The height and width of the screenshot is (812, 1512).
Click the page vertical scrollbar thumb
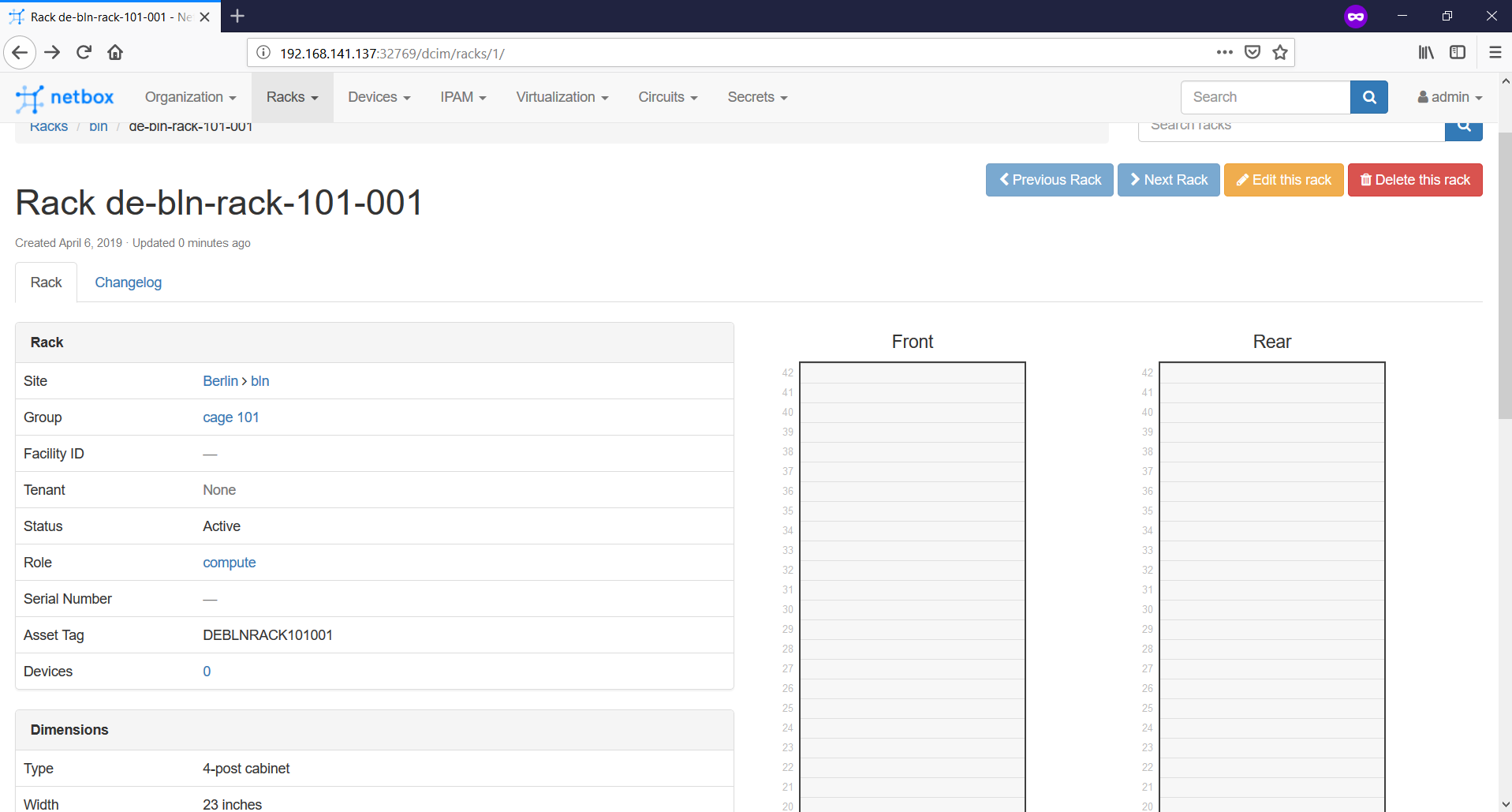(1505, 276)
